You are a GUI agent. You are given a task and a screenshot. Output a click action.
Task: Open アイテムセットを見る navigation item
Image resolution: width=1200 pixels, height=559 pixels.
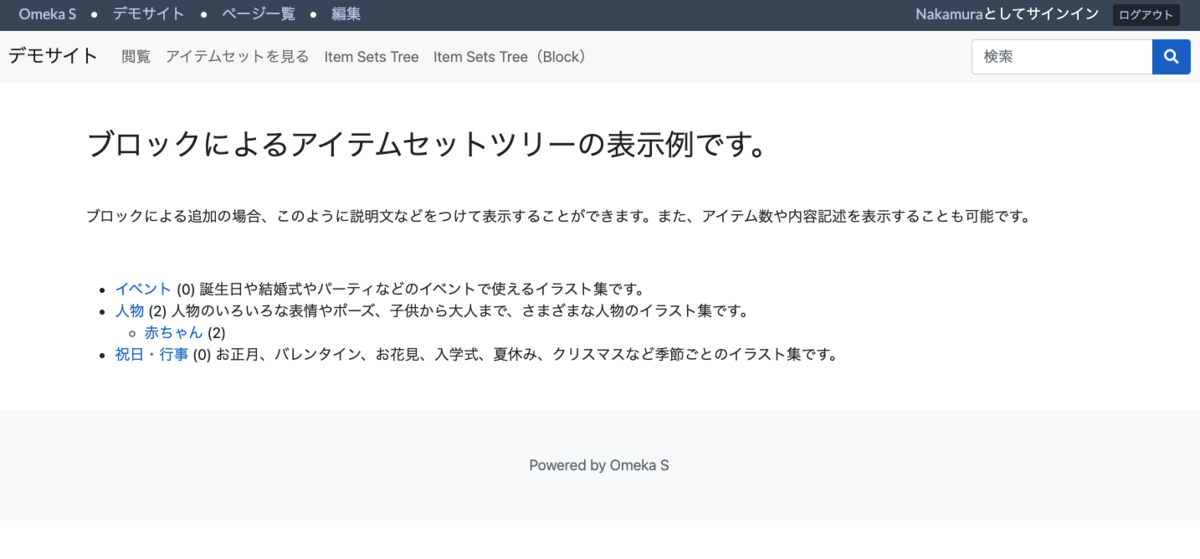[x=237, y=57]
